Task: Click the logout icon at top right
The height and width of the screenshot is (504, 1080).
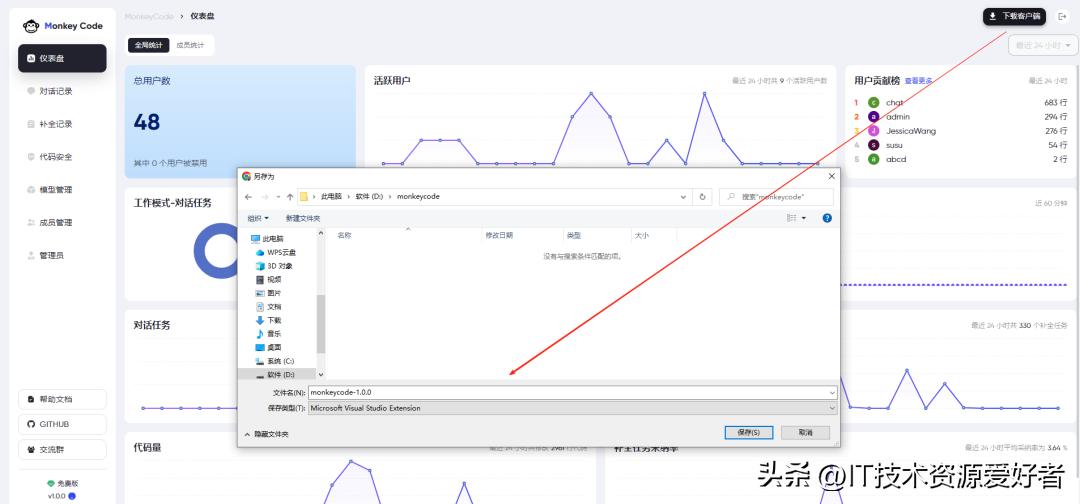Action: point(1061,17)
